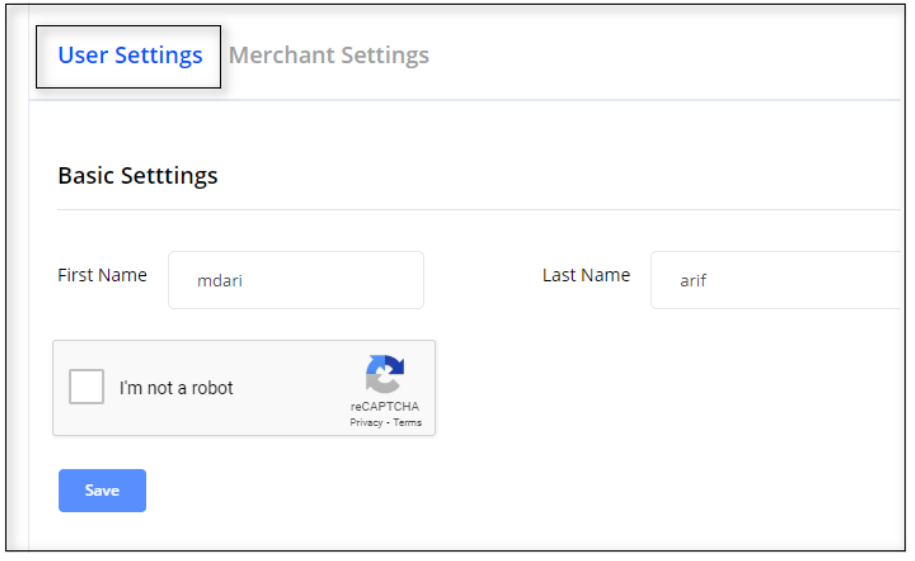Open the reCAPTCHA Terms link
The width and height of the screenshot is (915, 561).
click(x=408, y=423)
